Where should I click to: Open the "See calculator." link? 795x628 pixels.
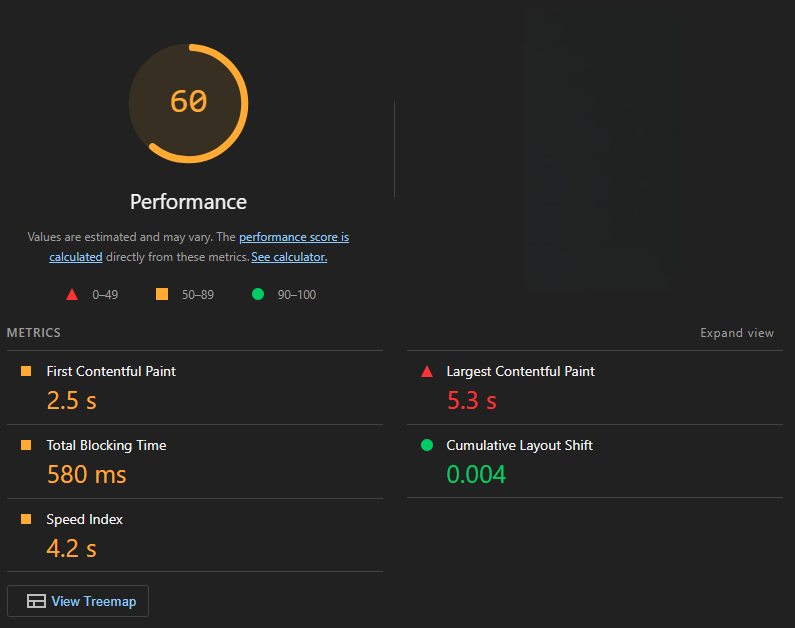289,257
